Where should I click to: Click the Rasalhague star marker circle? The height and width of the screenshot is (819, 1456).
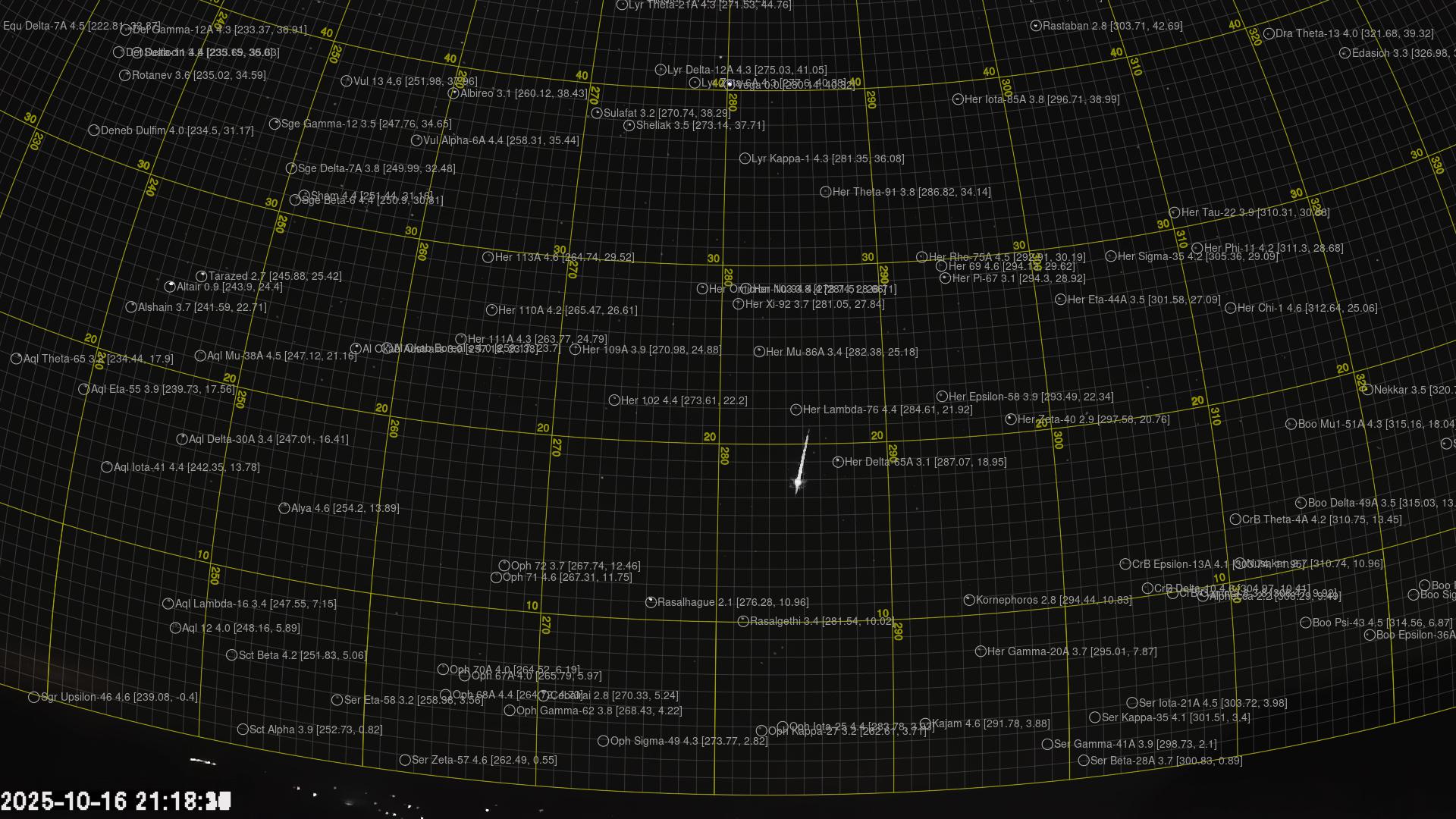[x=651, y=602]
